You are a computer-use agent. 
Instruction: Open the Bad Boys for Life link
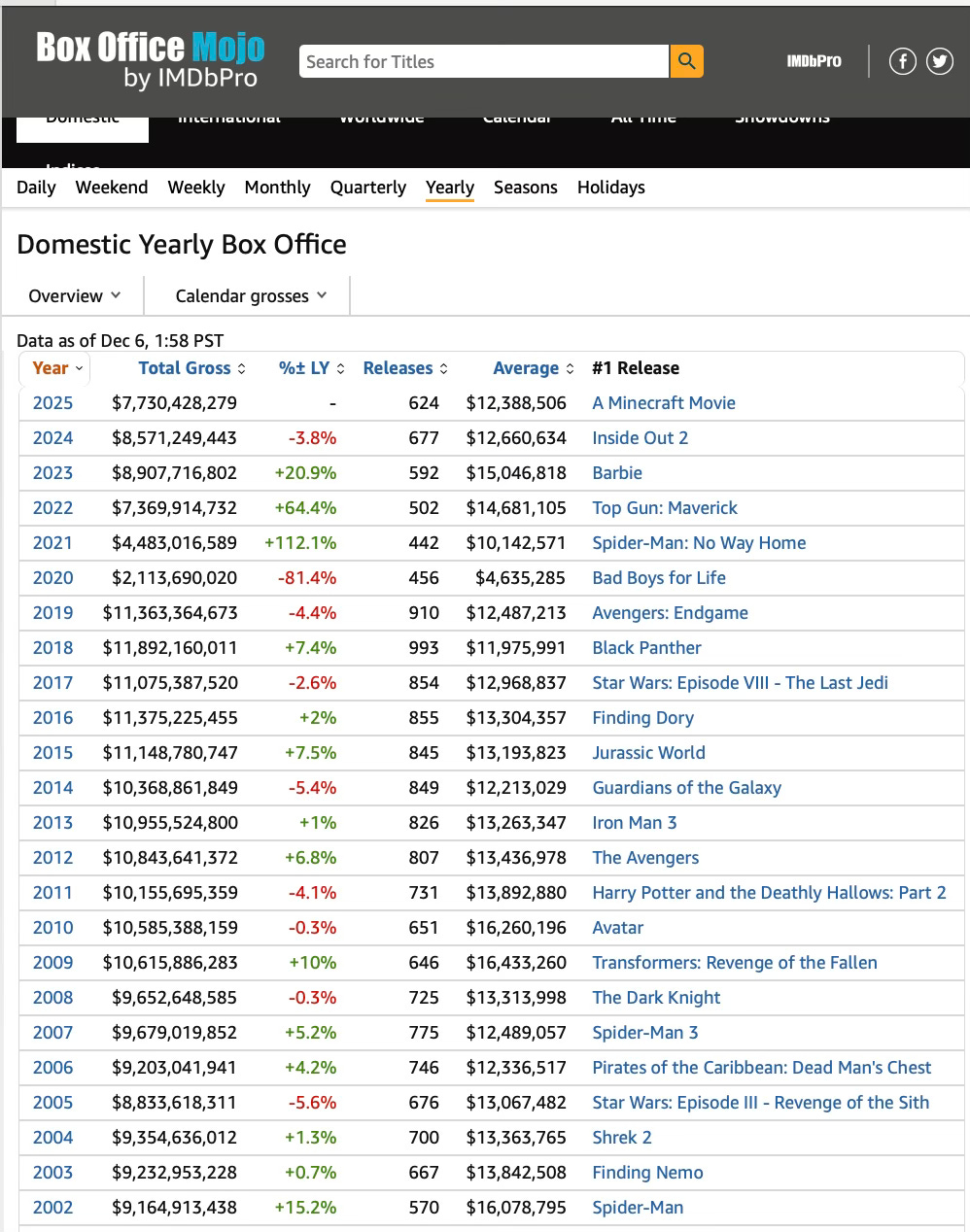click(659, 578)
